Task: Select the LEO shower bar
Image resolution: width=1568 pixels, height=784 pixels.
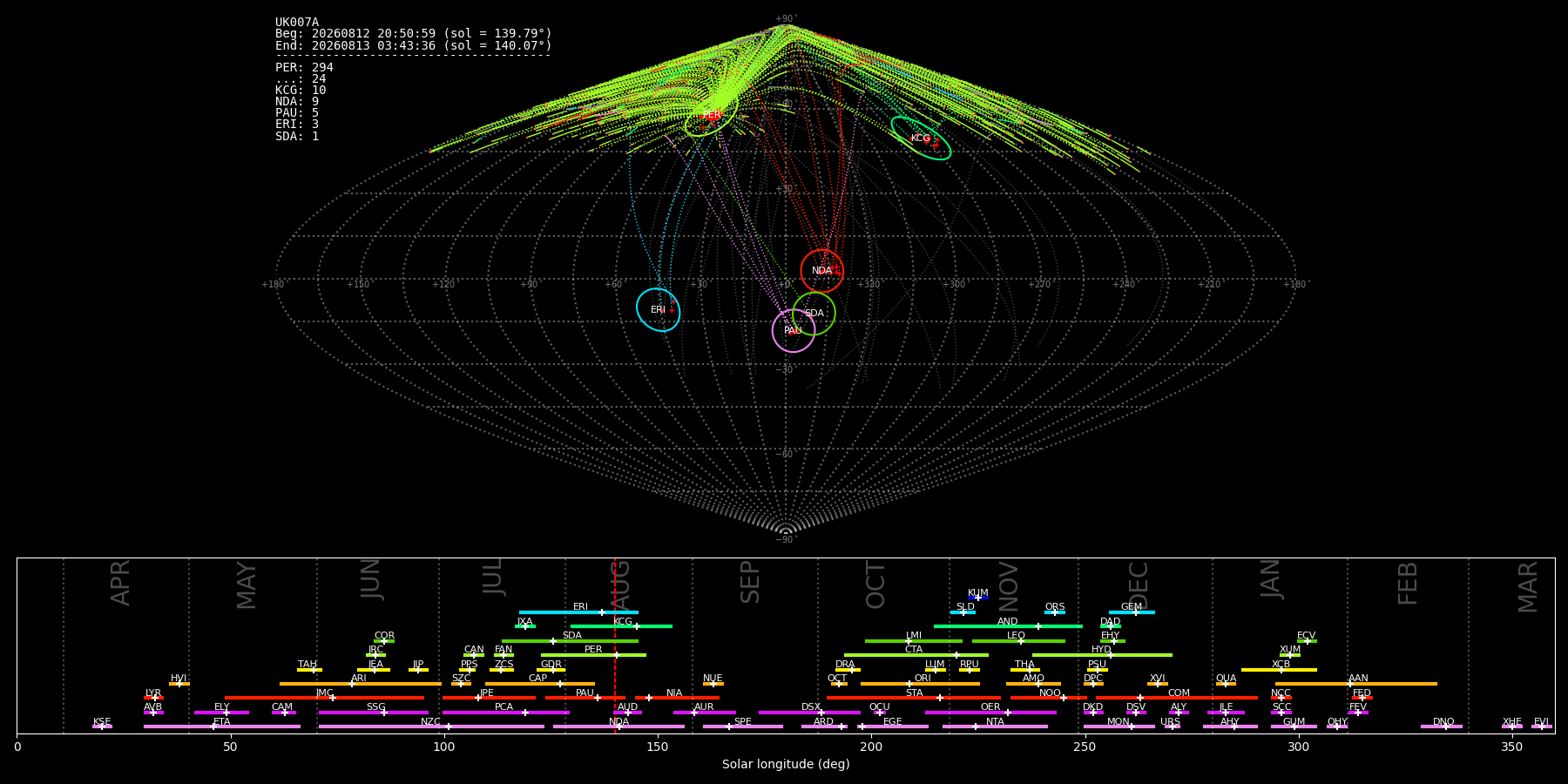Action: (x=1018, y=641)
